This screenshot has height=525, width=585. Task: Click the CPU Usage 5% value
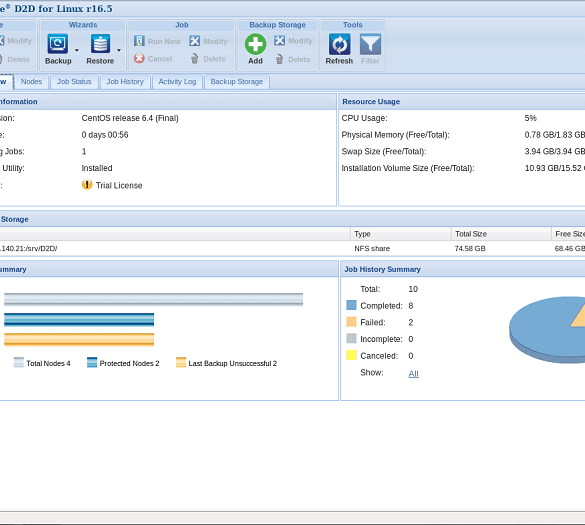point(531,118)
